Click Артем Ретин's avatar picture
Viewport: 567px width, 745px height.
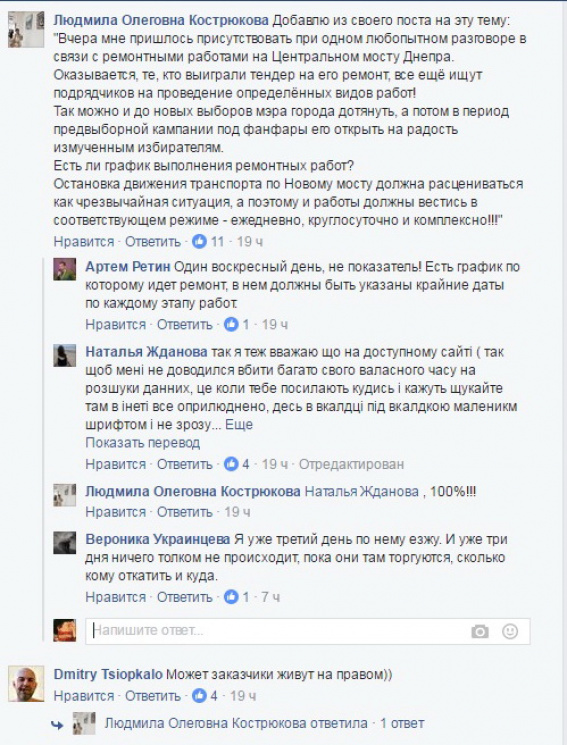[65, 269]
